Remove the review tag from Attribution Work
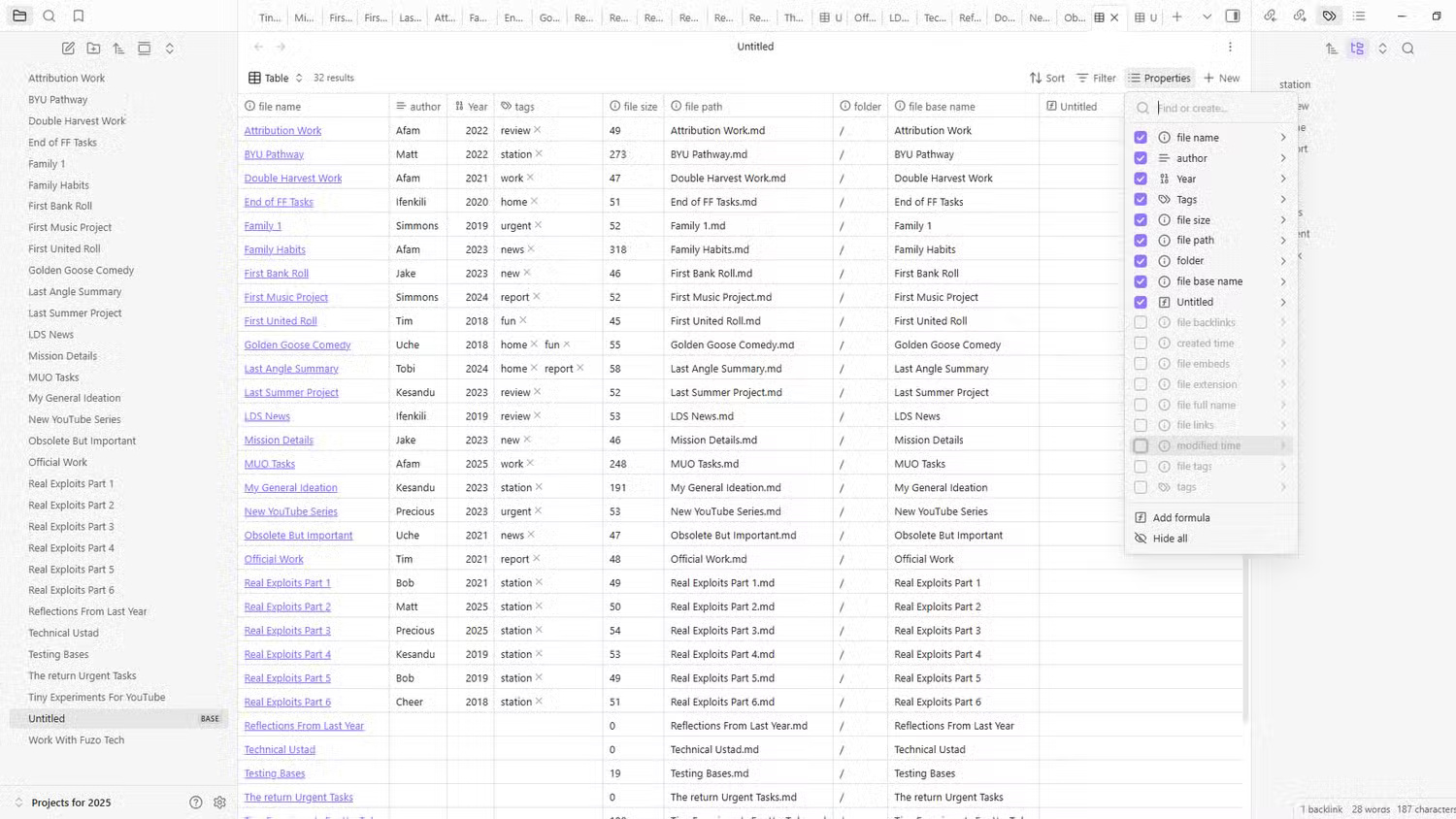The height and width of the screenshot is (819, 1456). (x=538, y=130)
